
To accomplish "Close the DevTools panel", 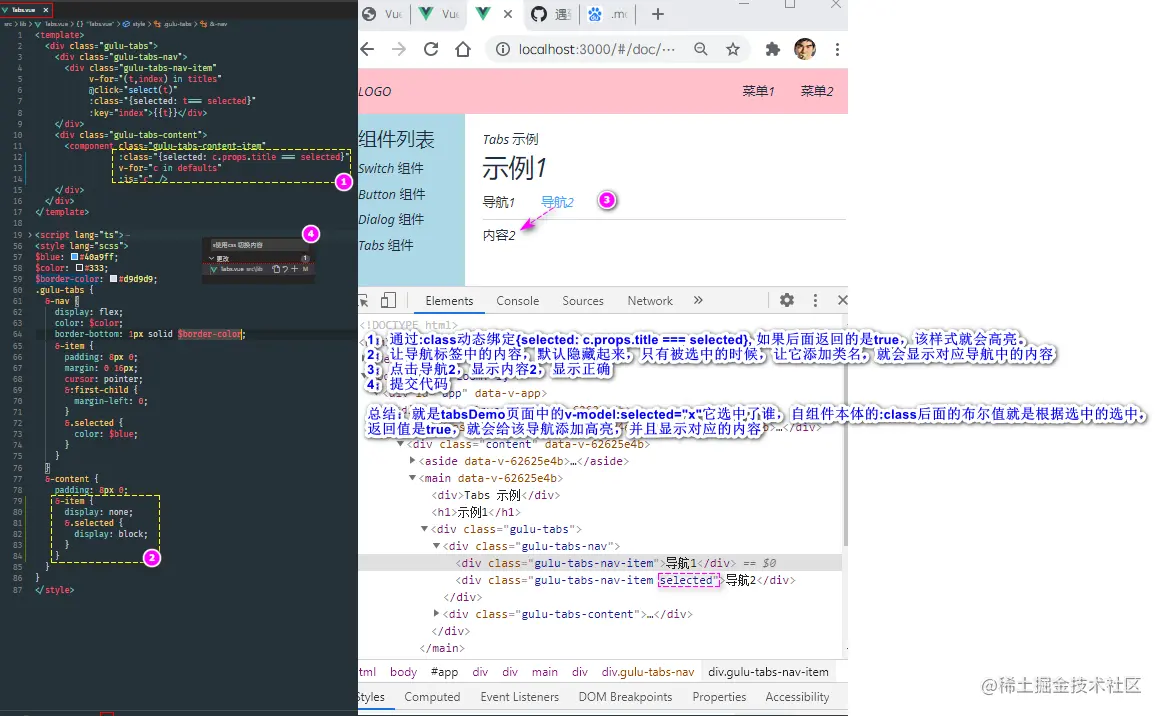I will pos(843,300).
